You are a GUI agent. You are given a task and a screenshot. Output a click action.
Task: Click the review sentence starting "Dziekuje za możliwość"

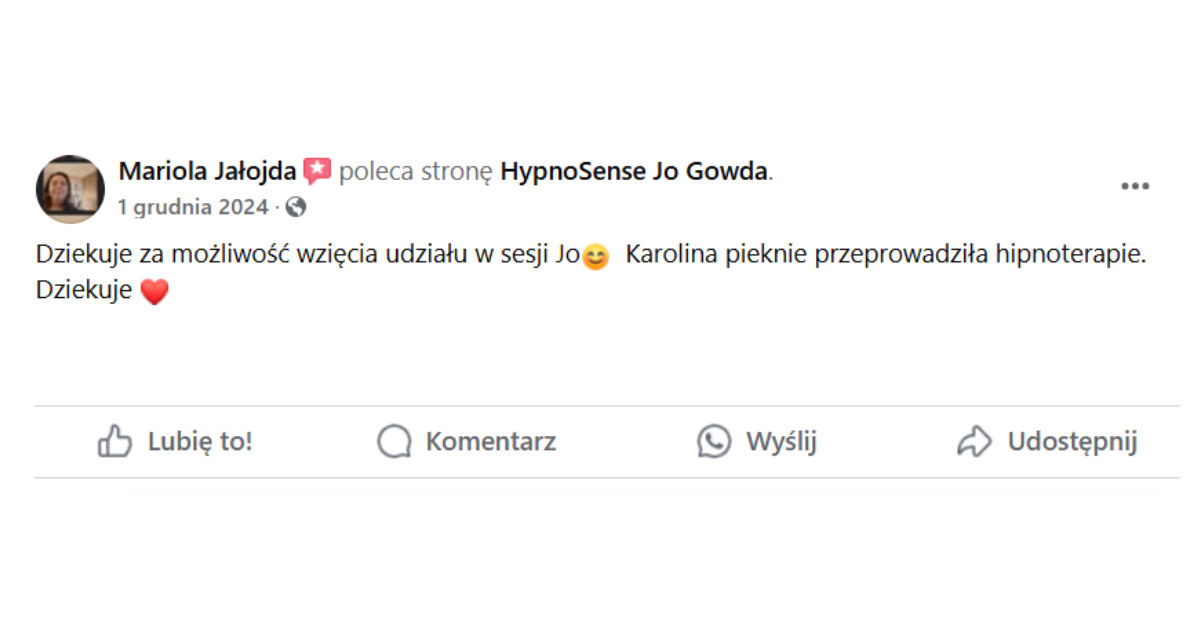click(300, 255)
